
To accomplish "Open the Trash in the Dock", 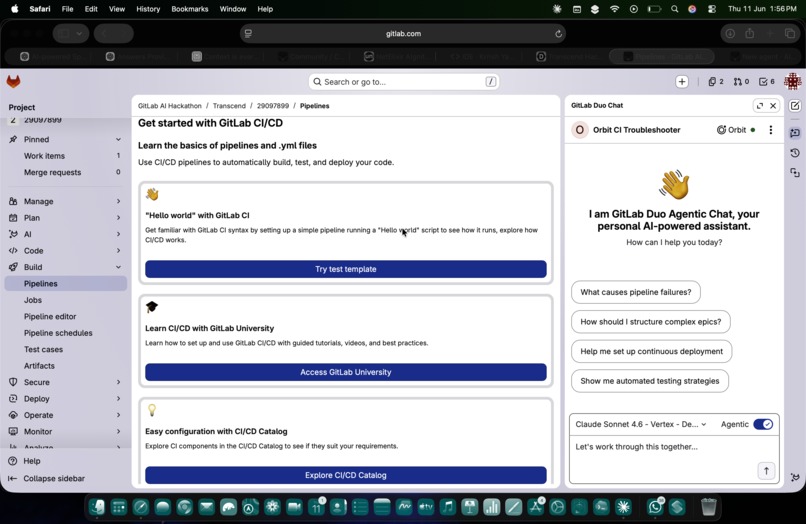I will point(708,507).
